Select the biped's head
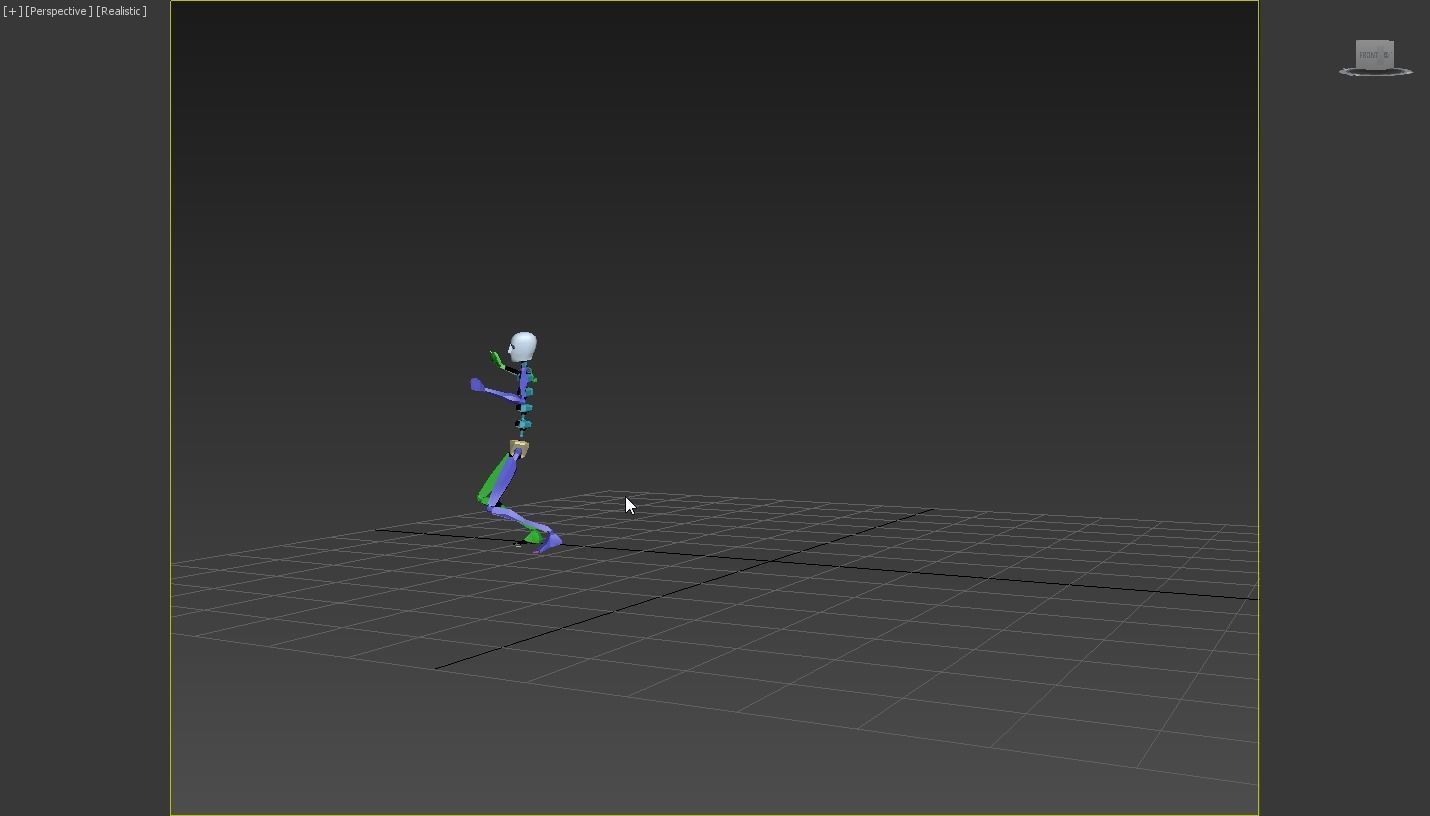Screen dimensions: 1430x816 (522, 347)
